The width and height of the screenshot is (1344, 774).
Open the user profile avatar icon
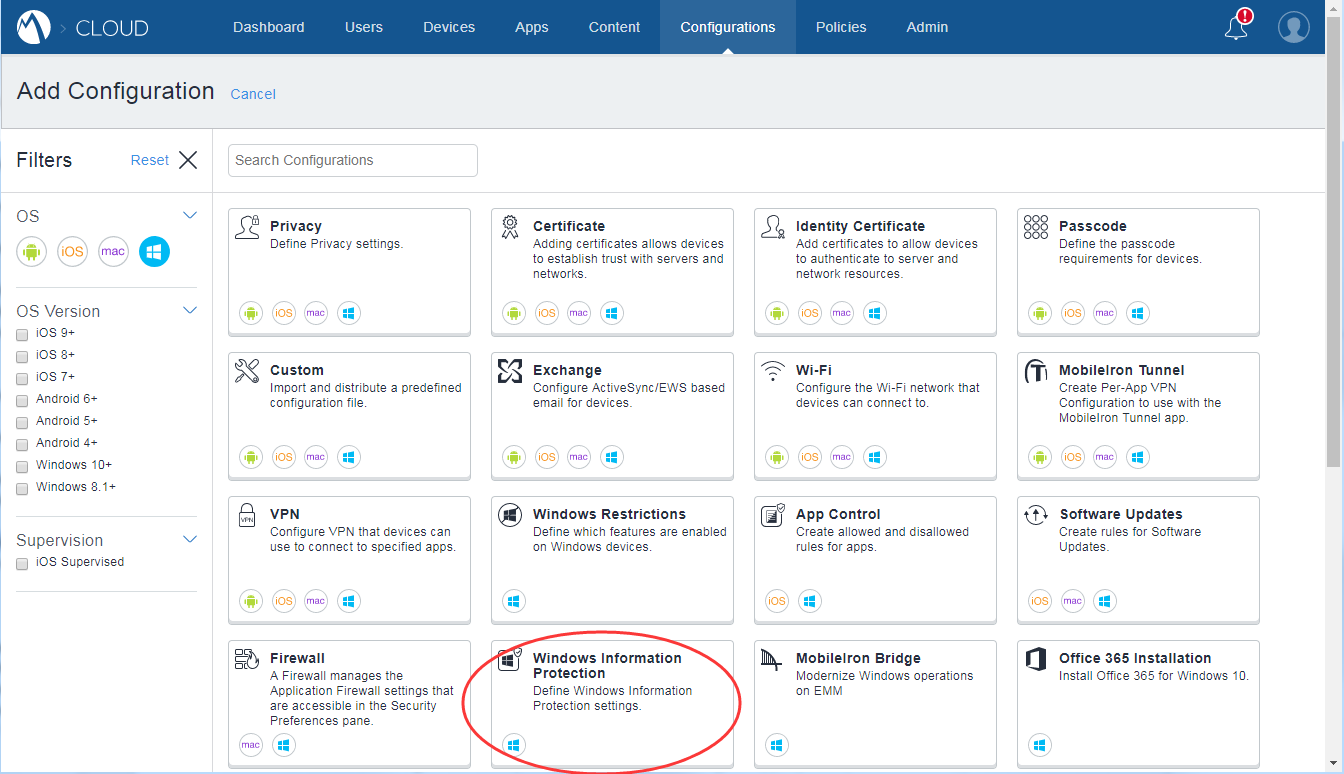(1293, 27)
